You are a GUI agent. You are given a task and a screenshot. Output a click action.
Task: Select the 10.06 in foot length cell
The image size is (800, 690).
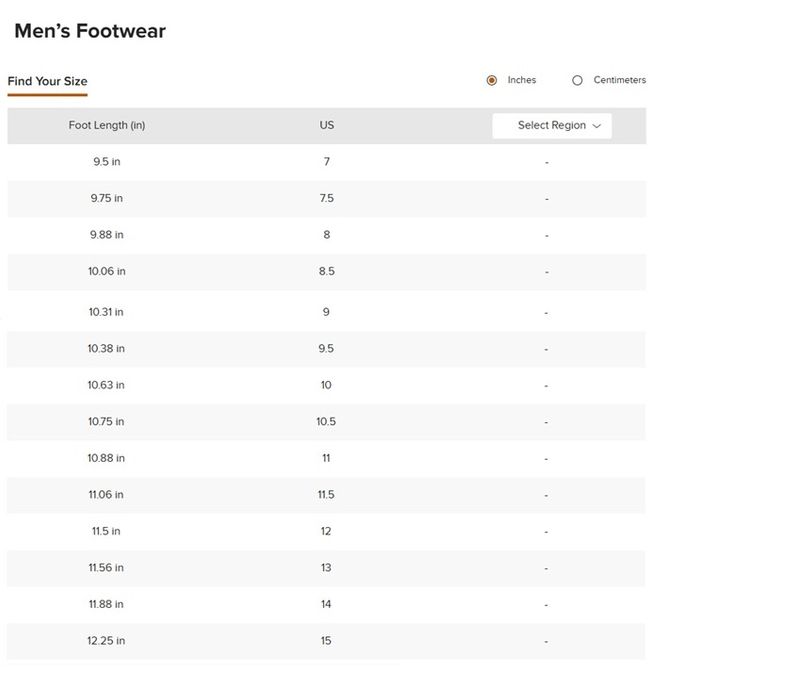(x=106, y=271)
